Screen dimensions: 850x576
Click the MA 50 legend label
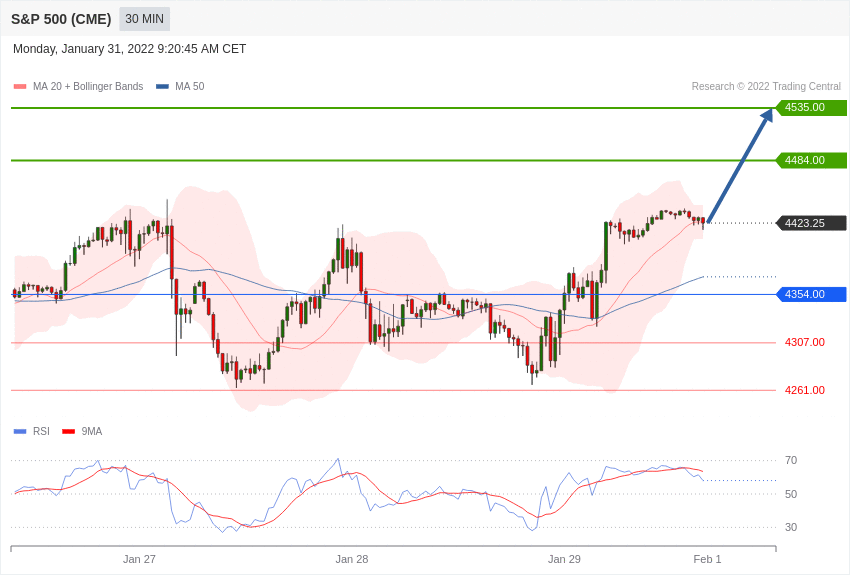(190, 86)
